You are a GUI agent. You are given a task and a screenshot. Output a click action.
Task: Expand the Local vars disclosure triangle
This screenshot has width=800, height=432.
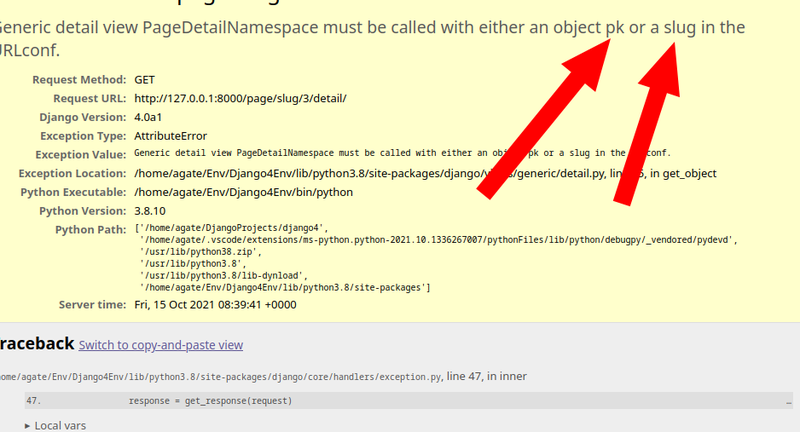point(28,426)
